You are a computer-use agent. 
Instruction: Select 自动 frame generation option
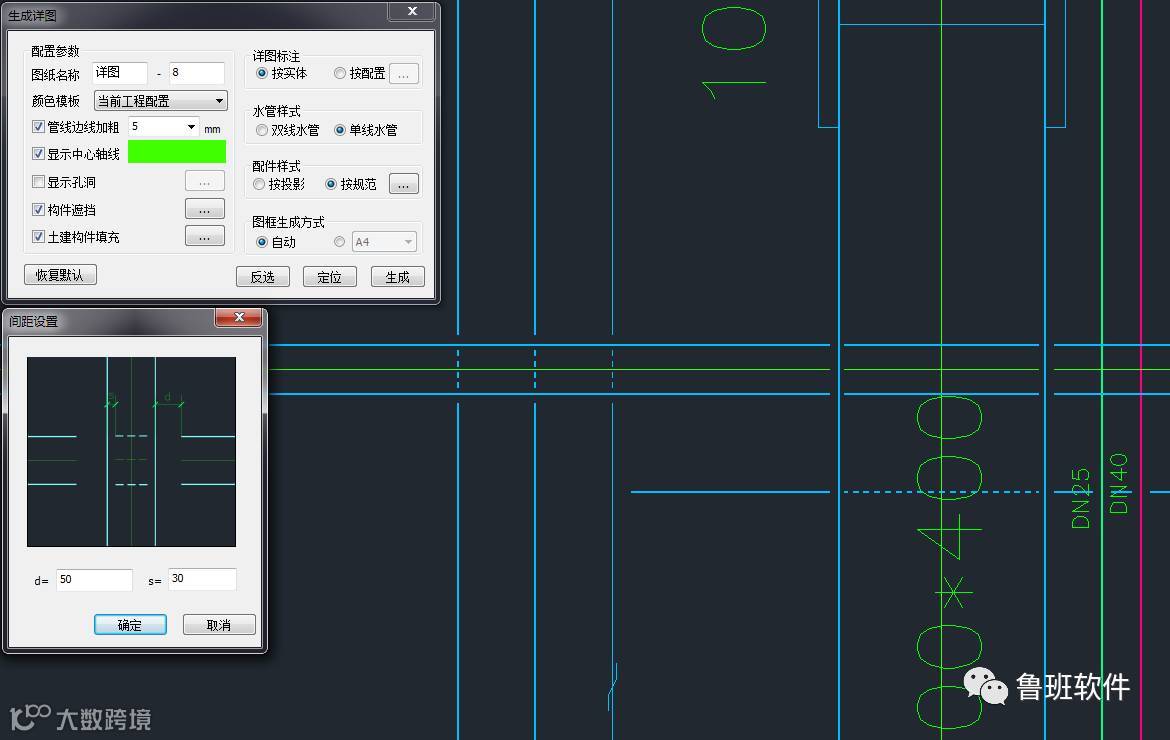click(x=262, y=242)
